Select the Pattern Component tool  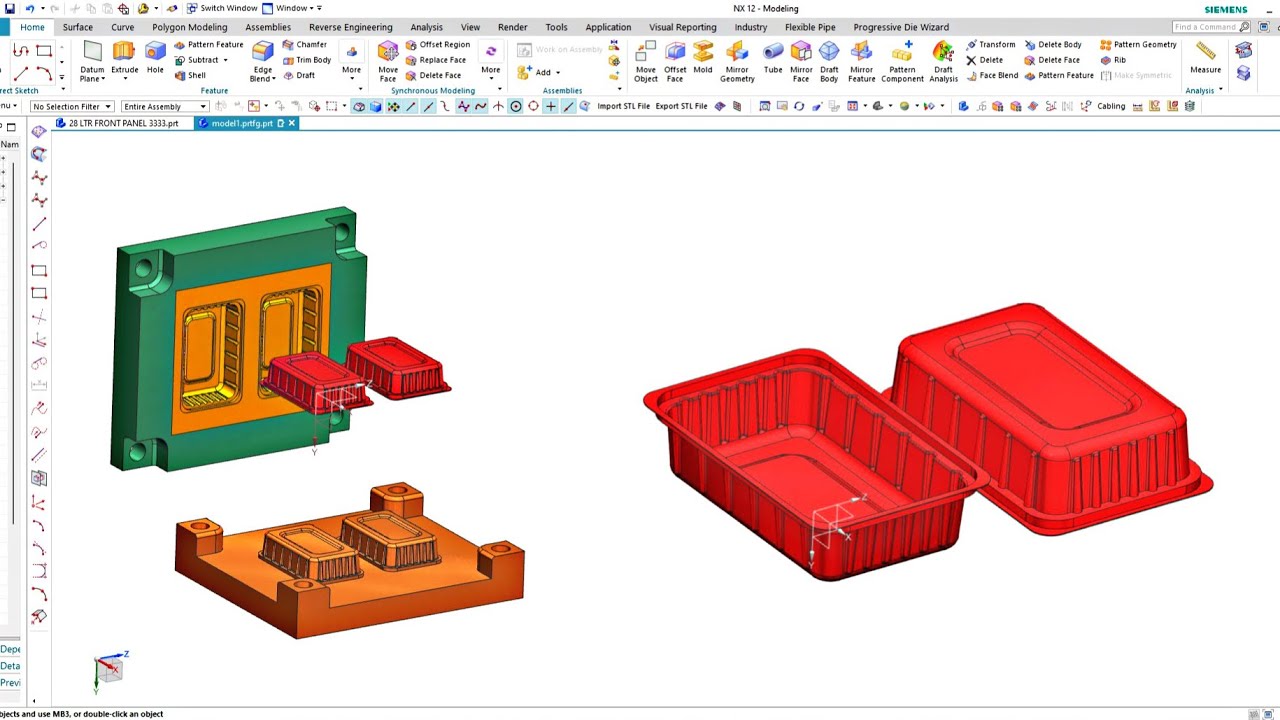[902, 61]
